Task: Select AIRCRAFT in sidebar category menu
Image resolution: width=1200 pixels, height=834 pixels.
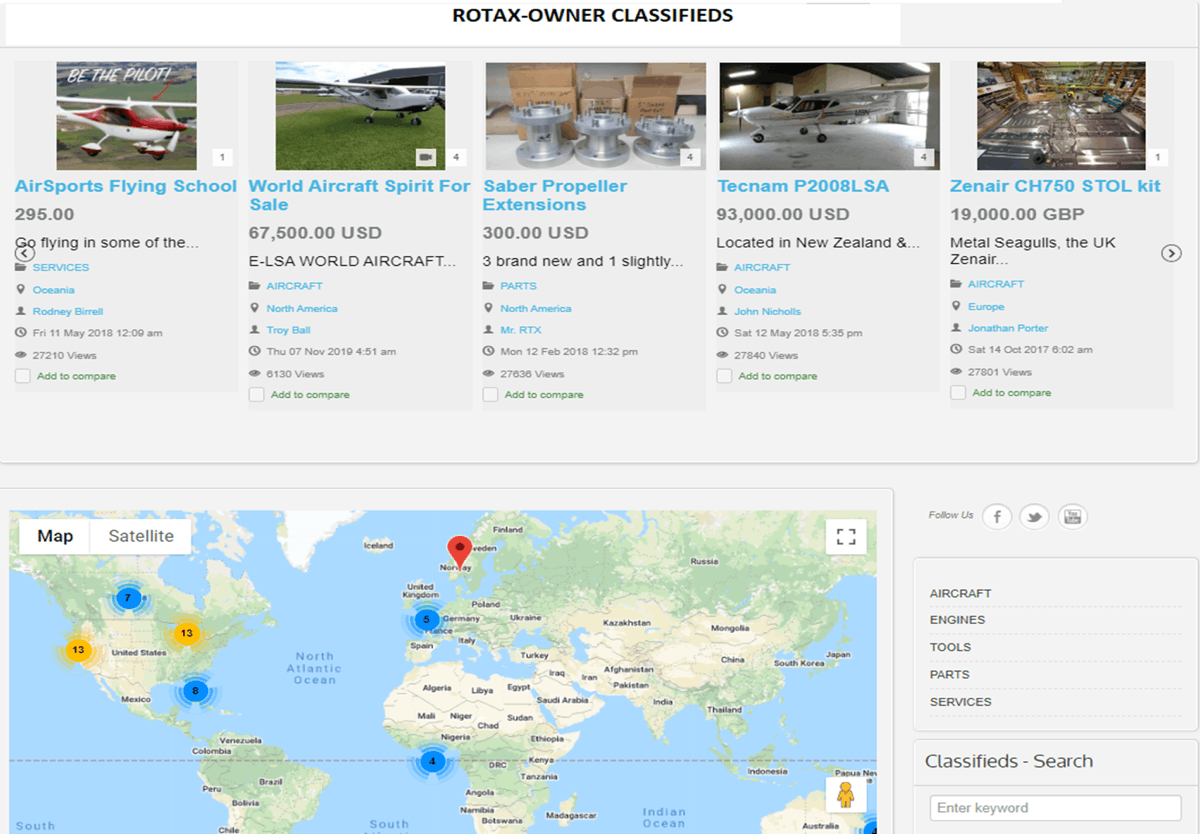Action: [x=961, y=593]
